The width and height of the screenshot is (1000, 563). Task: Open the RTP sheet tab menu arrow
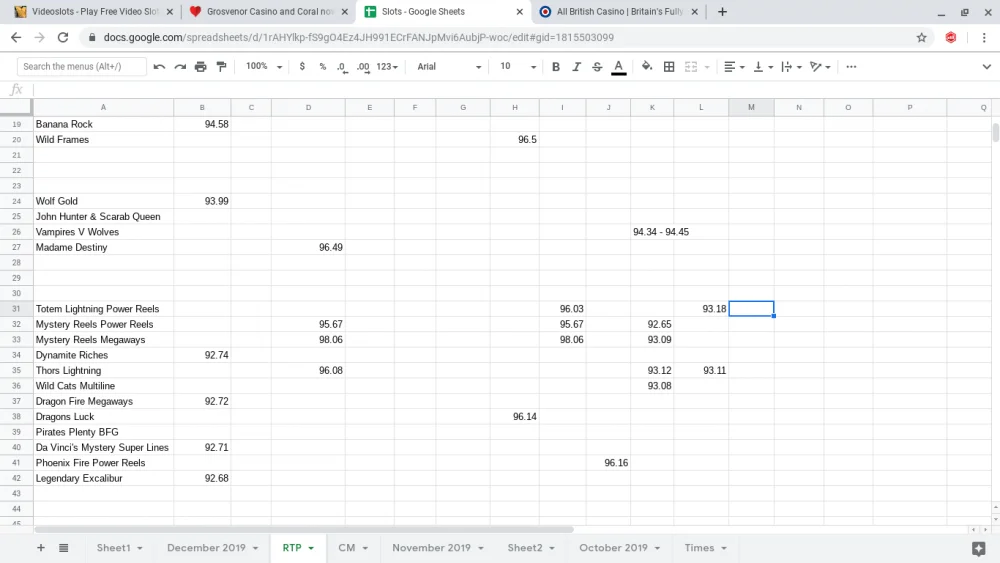point(311,548)
